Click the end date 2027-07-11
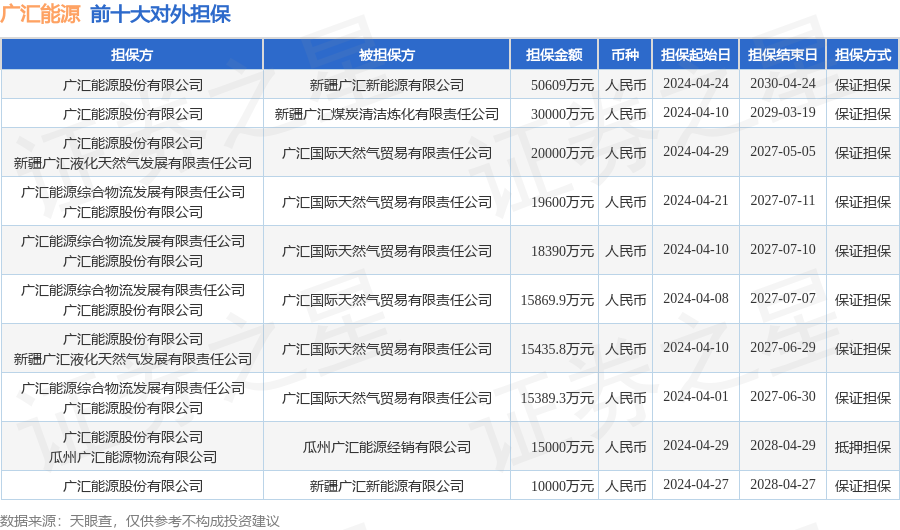900x530 pixels. [x=782, y=200]
